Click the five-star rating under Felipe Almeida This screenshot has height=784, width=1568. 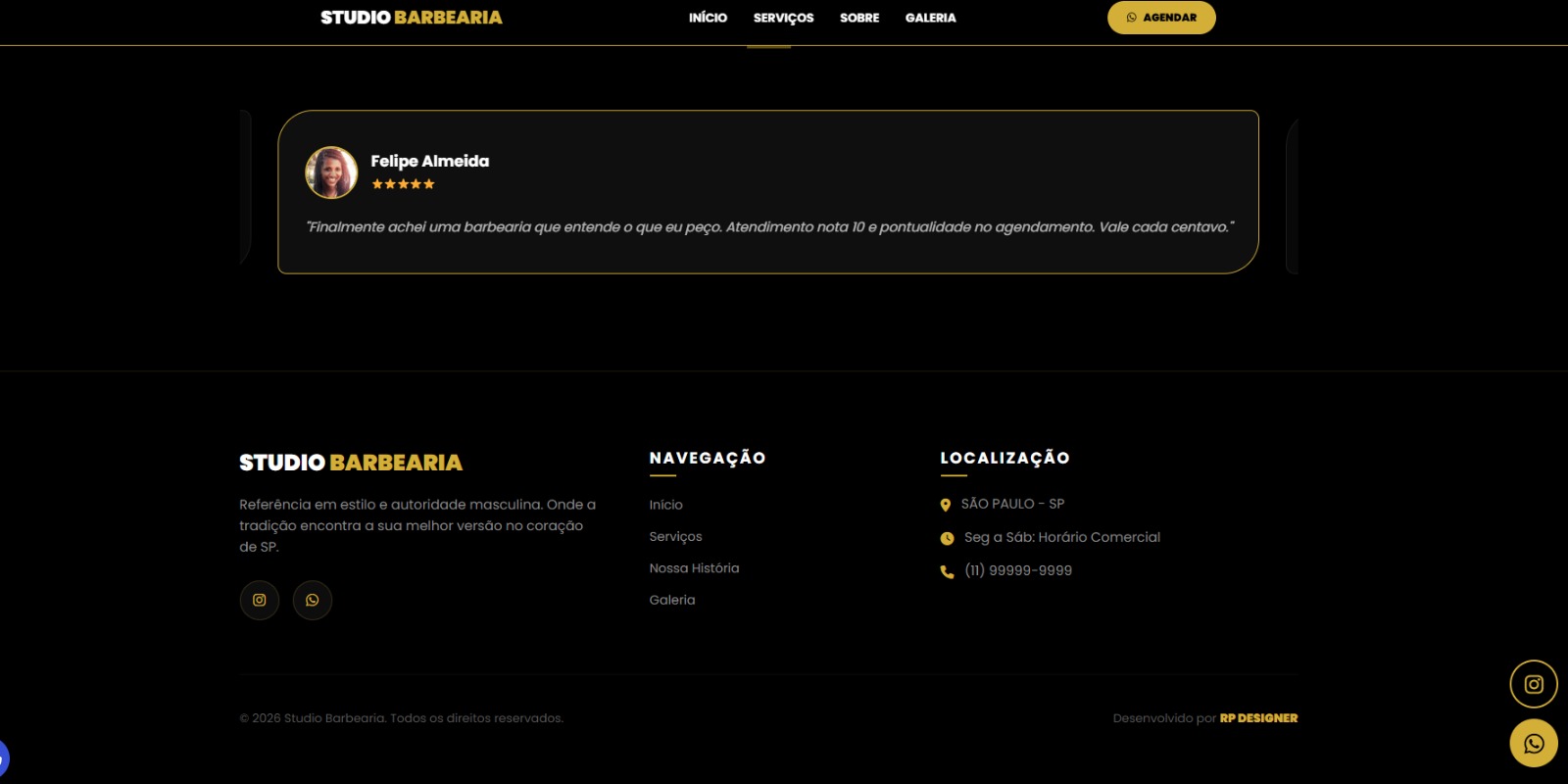pos(403,184)
